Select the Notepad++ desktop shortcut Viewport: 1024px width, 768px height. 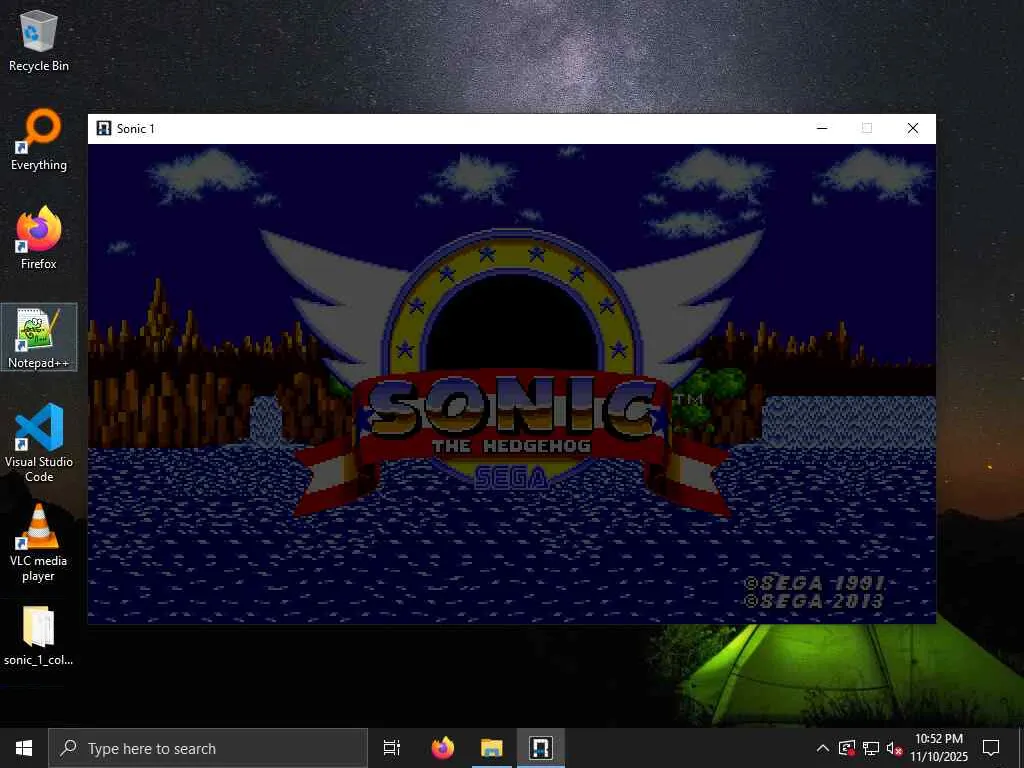[x=39, y=338]
